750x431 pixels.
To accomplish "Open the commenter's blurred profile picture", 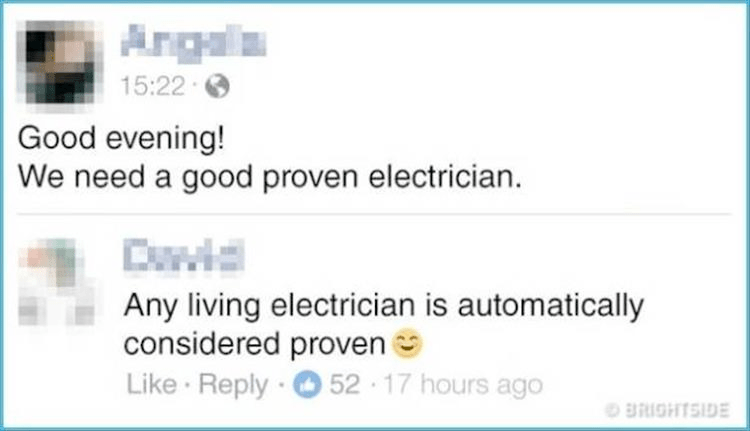I will pyautogui.click(x=57, y=282).
